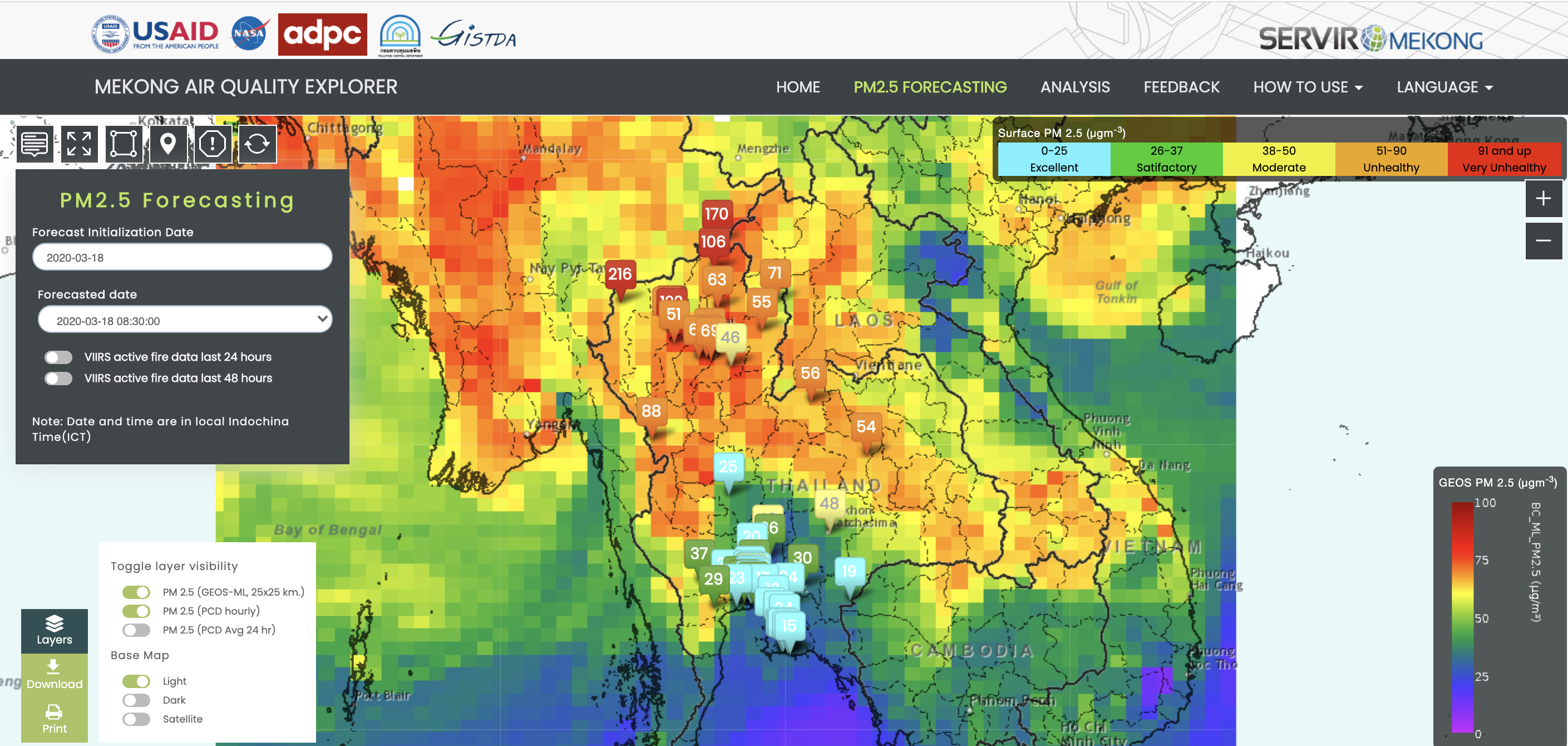Select the station marker showing 48
The image size is (1568, 746).
829,504
